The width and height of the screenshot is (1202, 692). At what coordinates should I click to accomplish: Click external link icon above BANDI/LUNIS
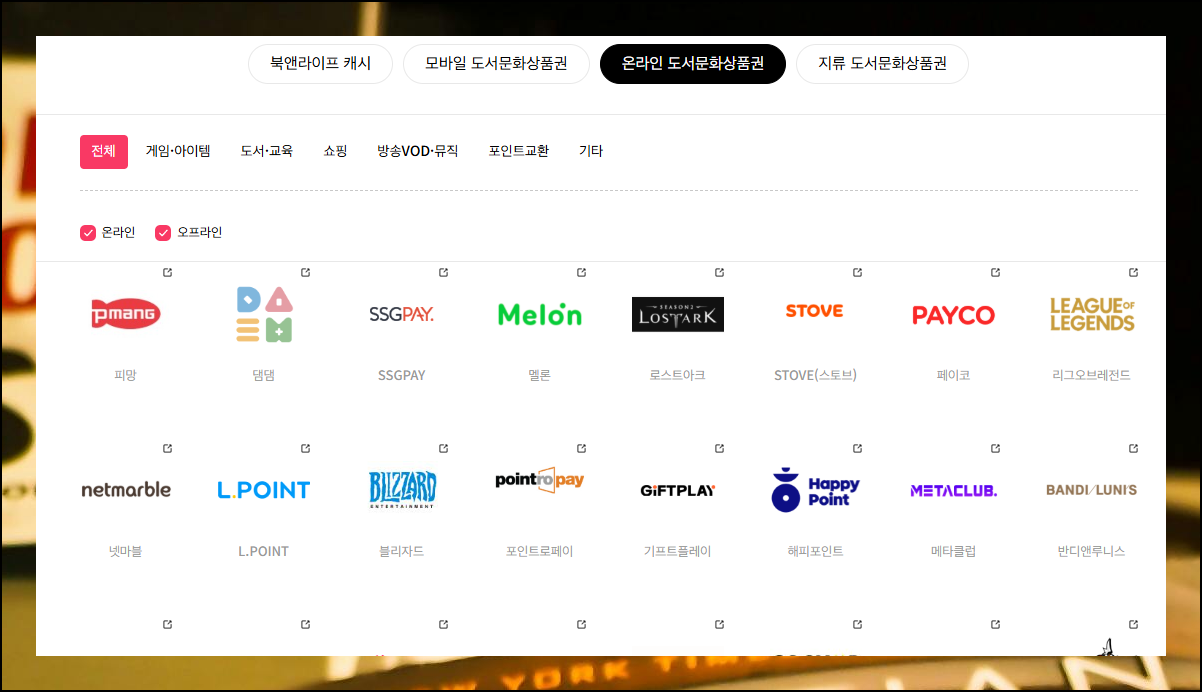tap(1133, 448)
